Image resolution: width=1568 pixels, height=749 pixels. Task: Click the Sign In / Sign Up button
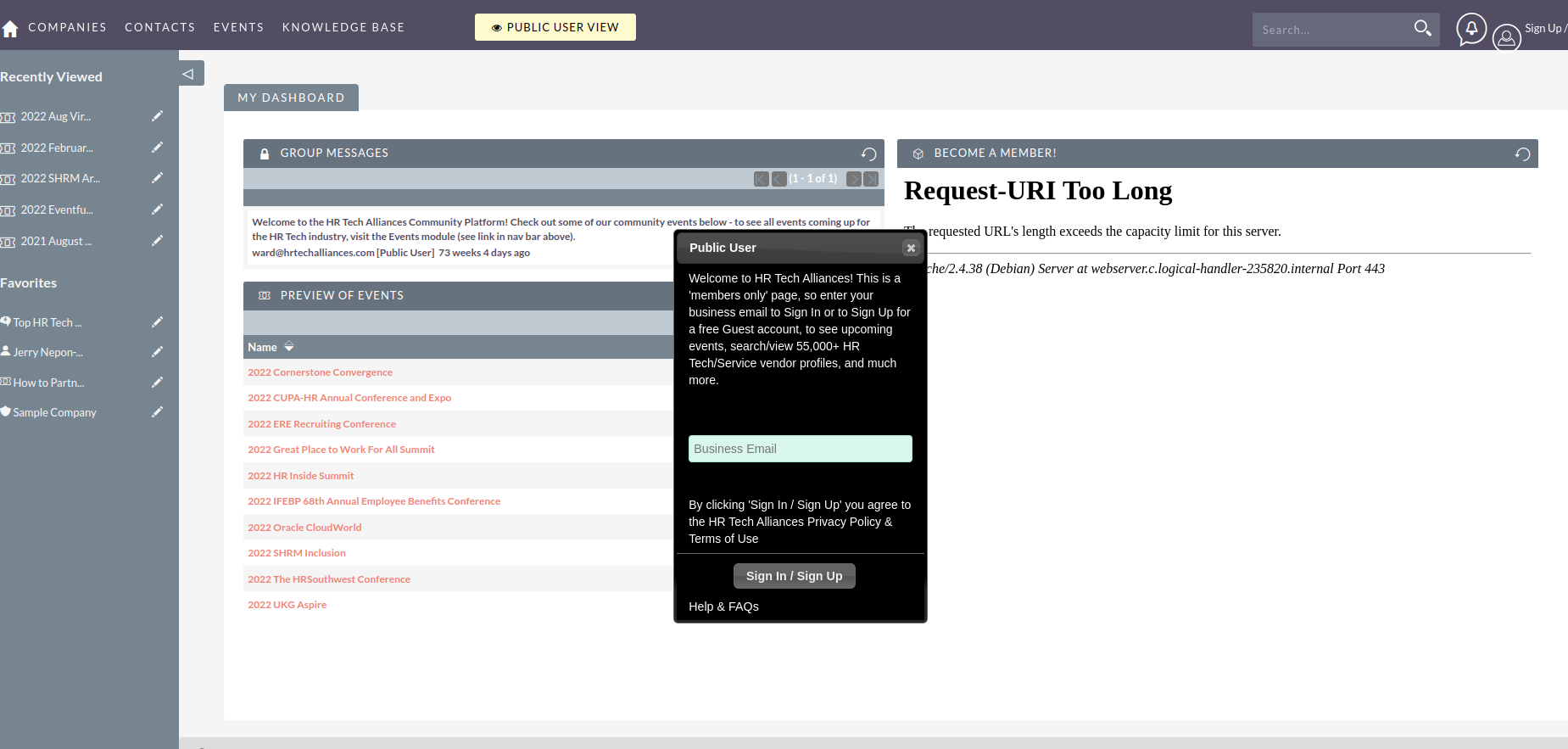[795, 576]
